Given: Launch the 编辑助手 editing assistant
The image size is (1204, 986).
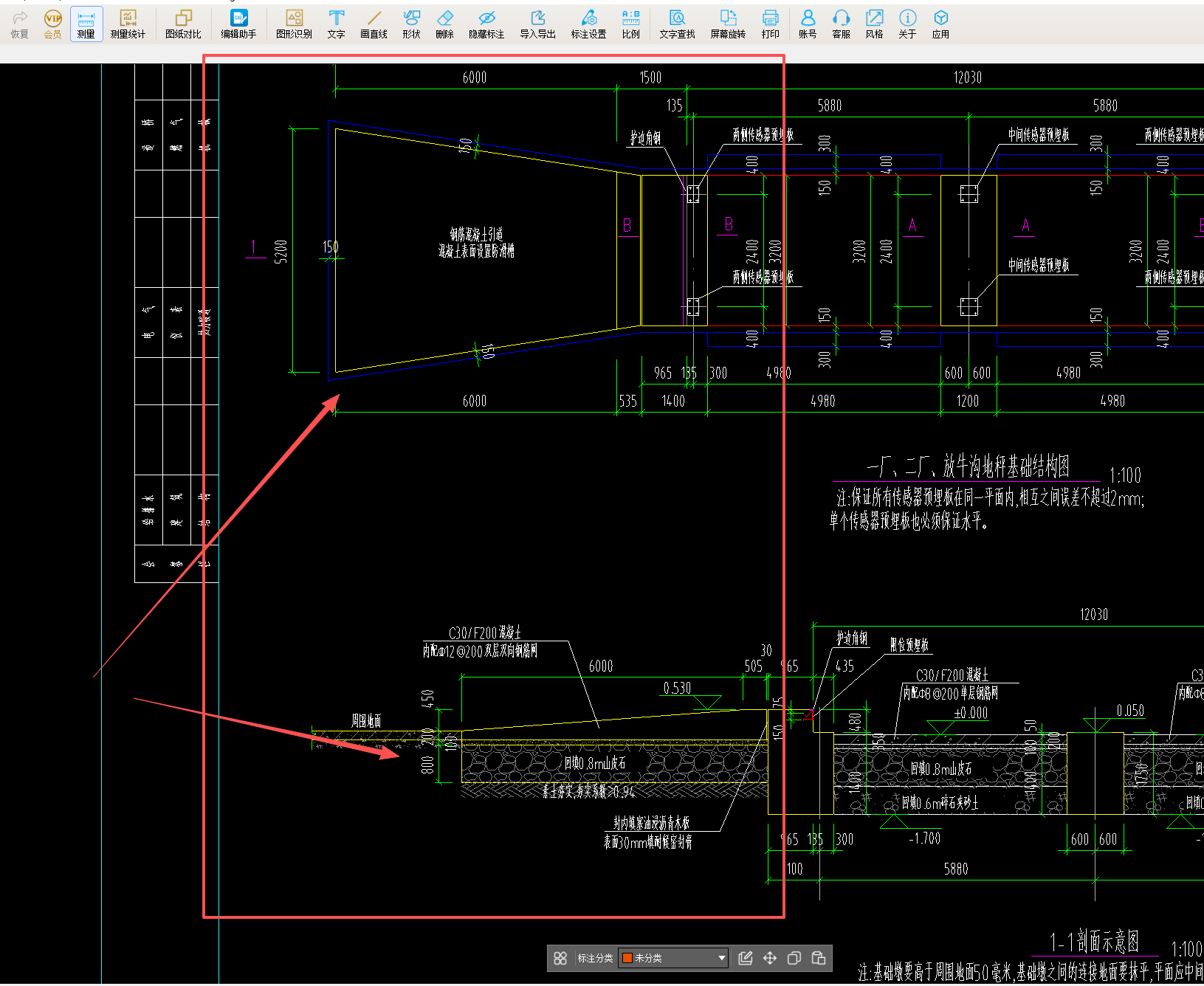Looking at the screenshot, I should point(238,24).
